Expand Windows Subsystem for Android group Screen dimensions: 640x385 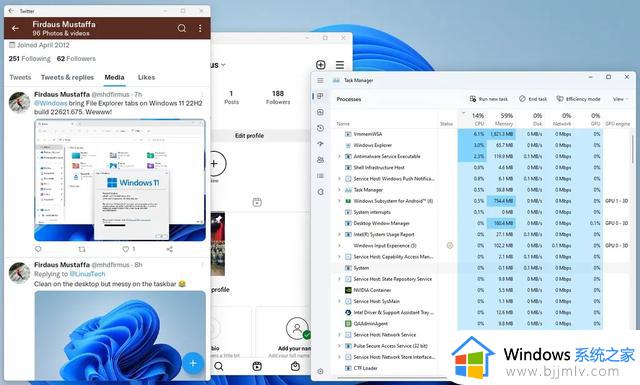(x=339, y=201)
